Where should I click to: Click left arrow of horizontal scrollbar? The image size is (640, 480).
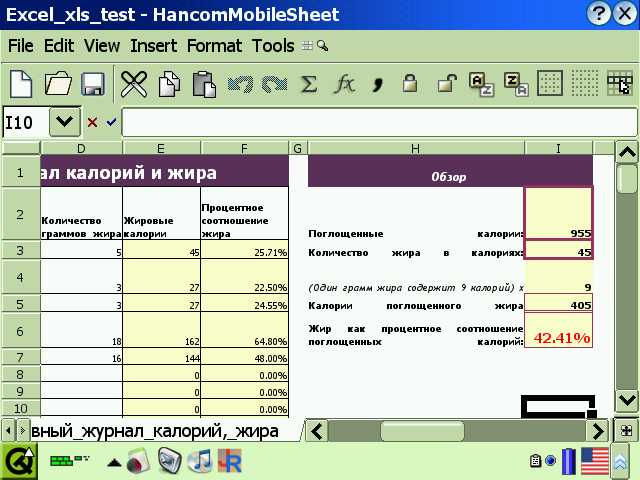click(x=317, y=431)
